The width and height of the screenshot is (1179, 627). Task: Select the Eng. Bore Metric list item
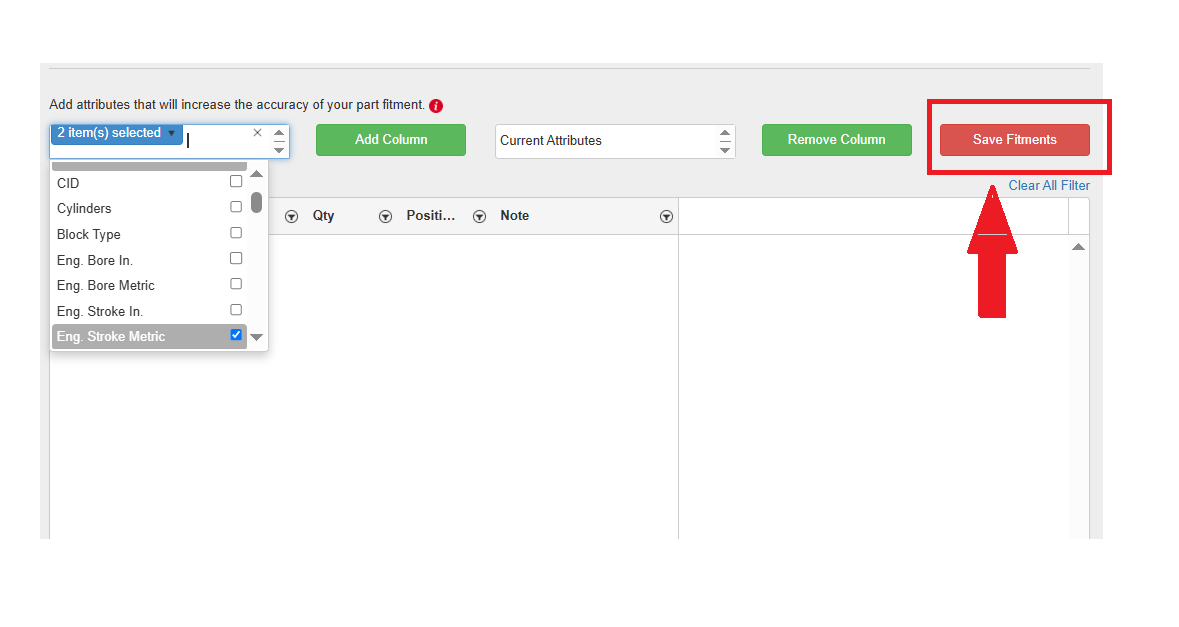point(106,285)
